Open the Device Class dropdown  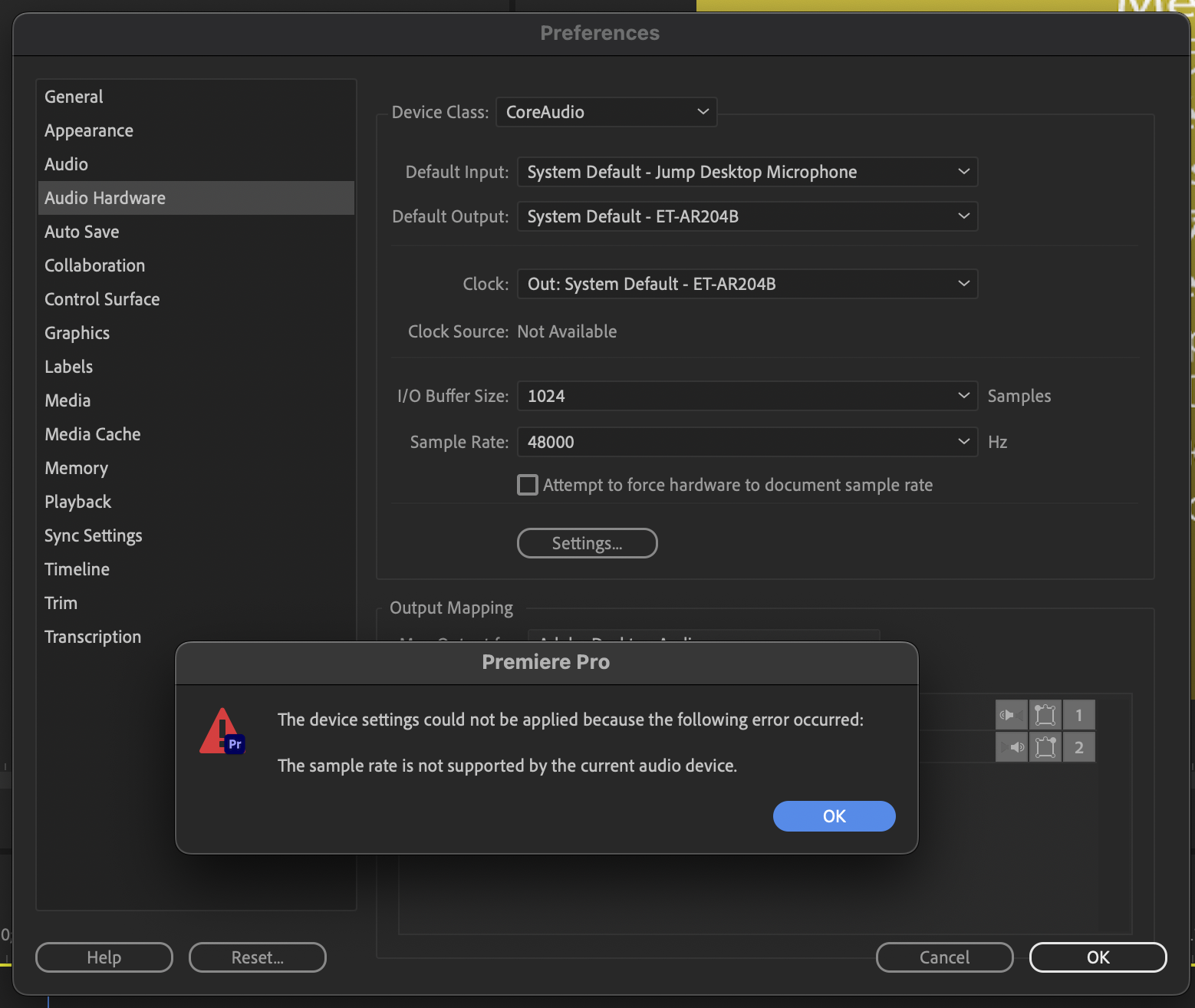click(606, 112)
